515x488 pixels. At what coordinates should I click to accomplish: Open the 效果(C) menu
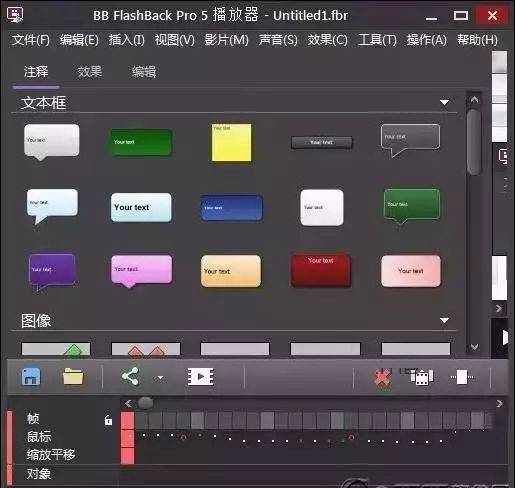(x=327, y=40)
